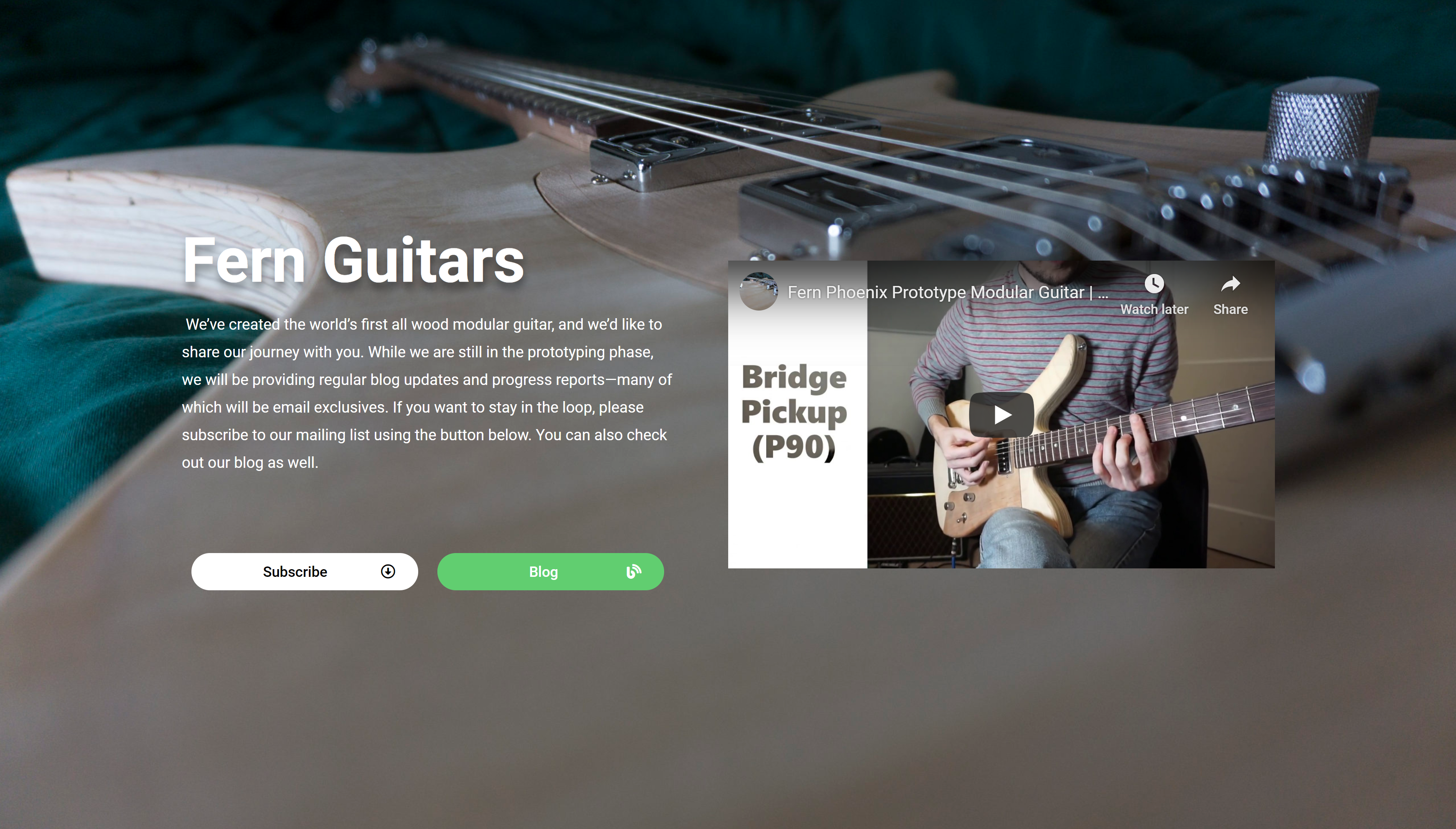This screenshot has width=1456, height=829.
Task: Click the "Watch later" text label
Action: (x=1154, y=309)
